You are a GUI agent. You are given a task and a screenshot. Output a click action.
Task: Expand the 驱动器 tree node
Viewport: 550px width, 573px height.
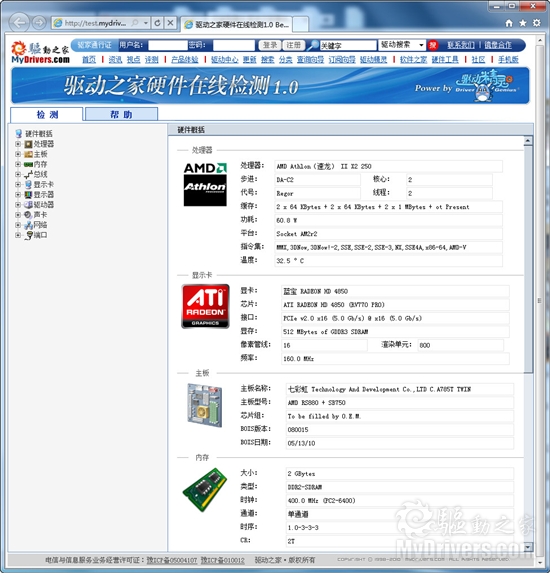click(18, 205)
